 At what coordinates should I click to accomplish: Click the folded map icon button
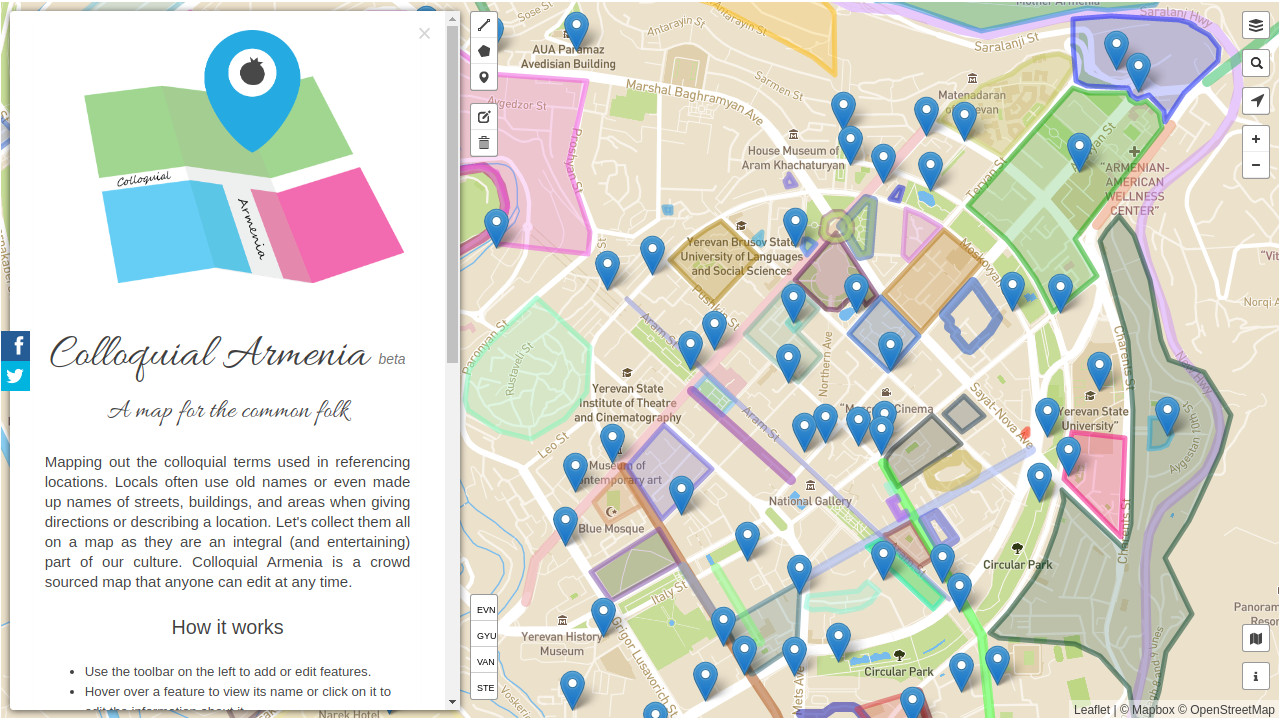tap(1256, 639)
